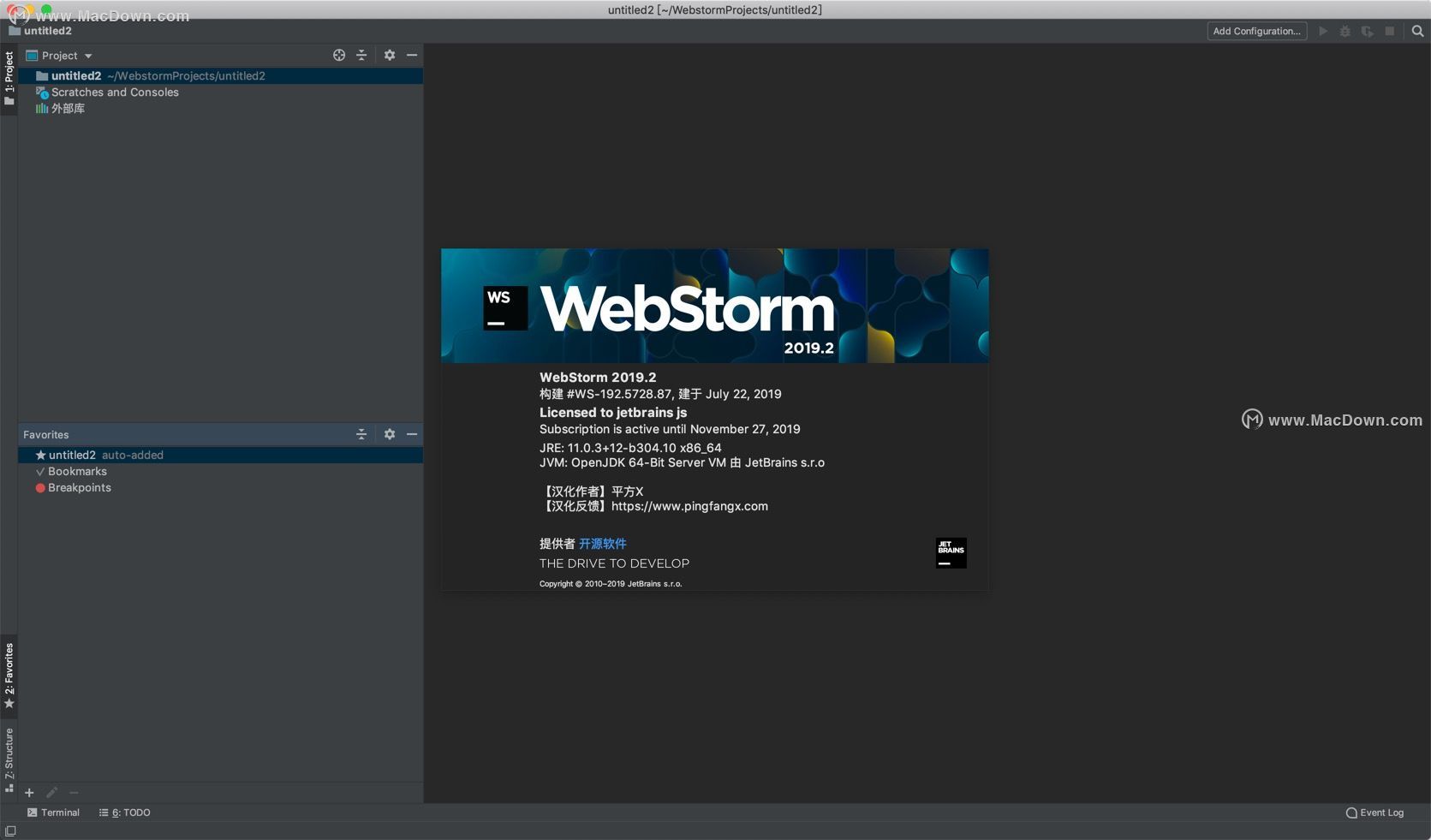Screen dimensions: 1431x840
Task: Click JRE: 11.0.3+12-b304.10 x86_64 line
Action: point(630,448)
